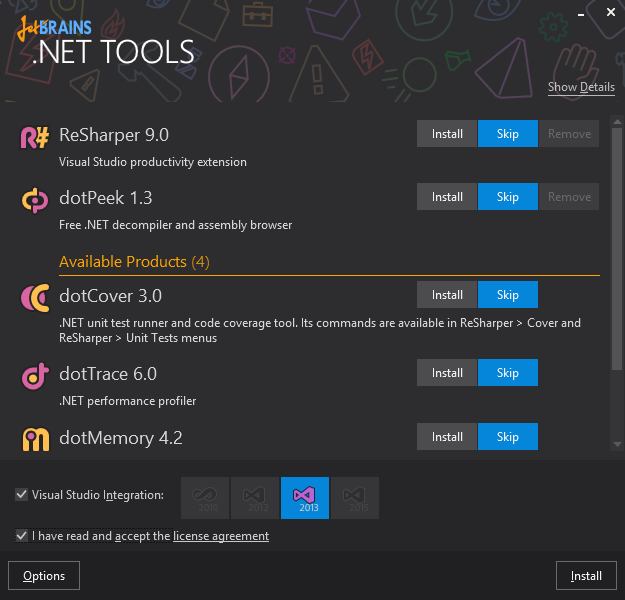The height and width of the screenshot is (600, 625).
Task: Open the Options button
Action: (x=44, y=576)
